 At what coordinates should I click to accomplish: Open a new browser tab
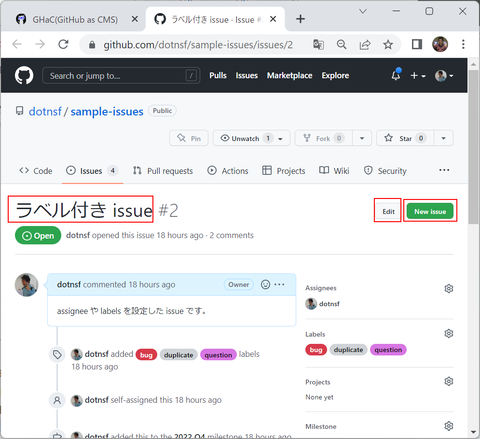300,19
